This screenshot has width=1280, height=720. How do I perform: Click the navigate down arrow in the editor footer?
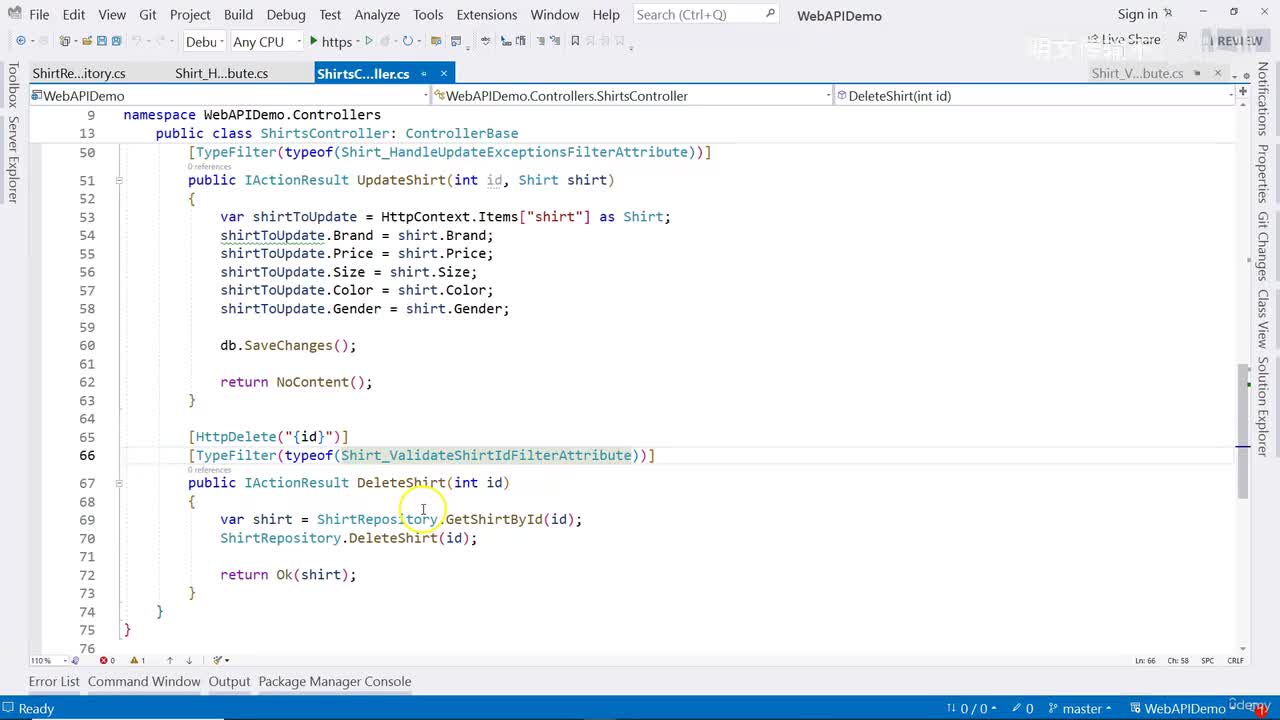pyautogui.click(x=189, y=660)
